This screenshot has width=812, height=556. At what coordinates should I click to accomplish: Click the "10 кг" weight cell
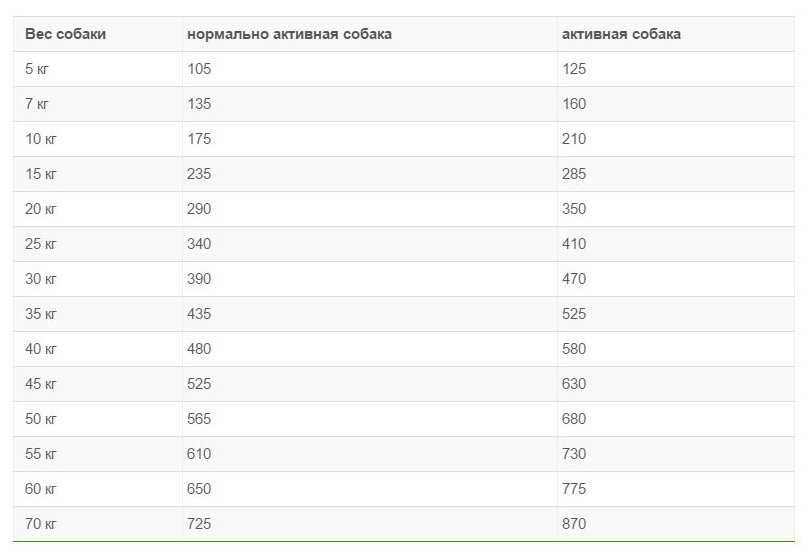click(x=40, y=139)
